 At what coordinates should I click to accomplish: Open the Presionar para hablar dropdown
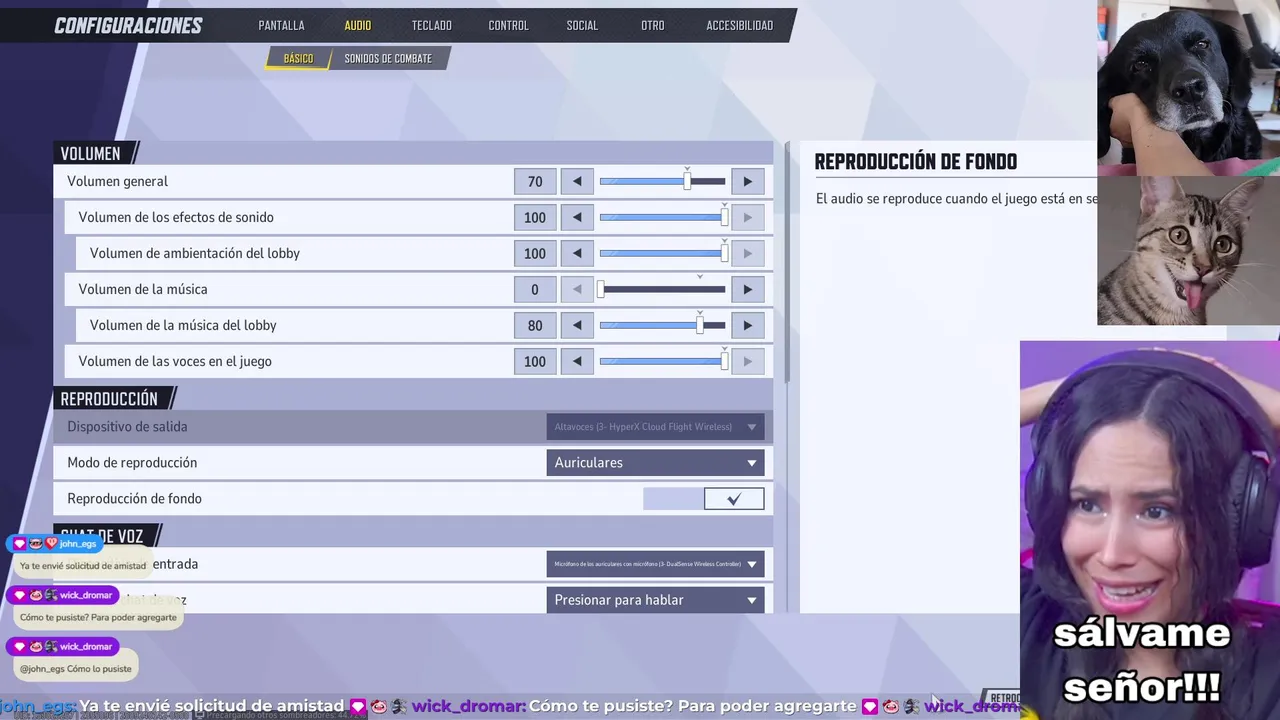655,600
